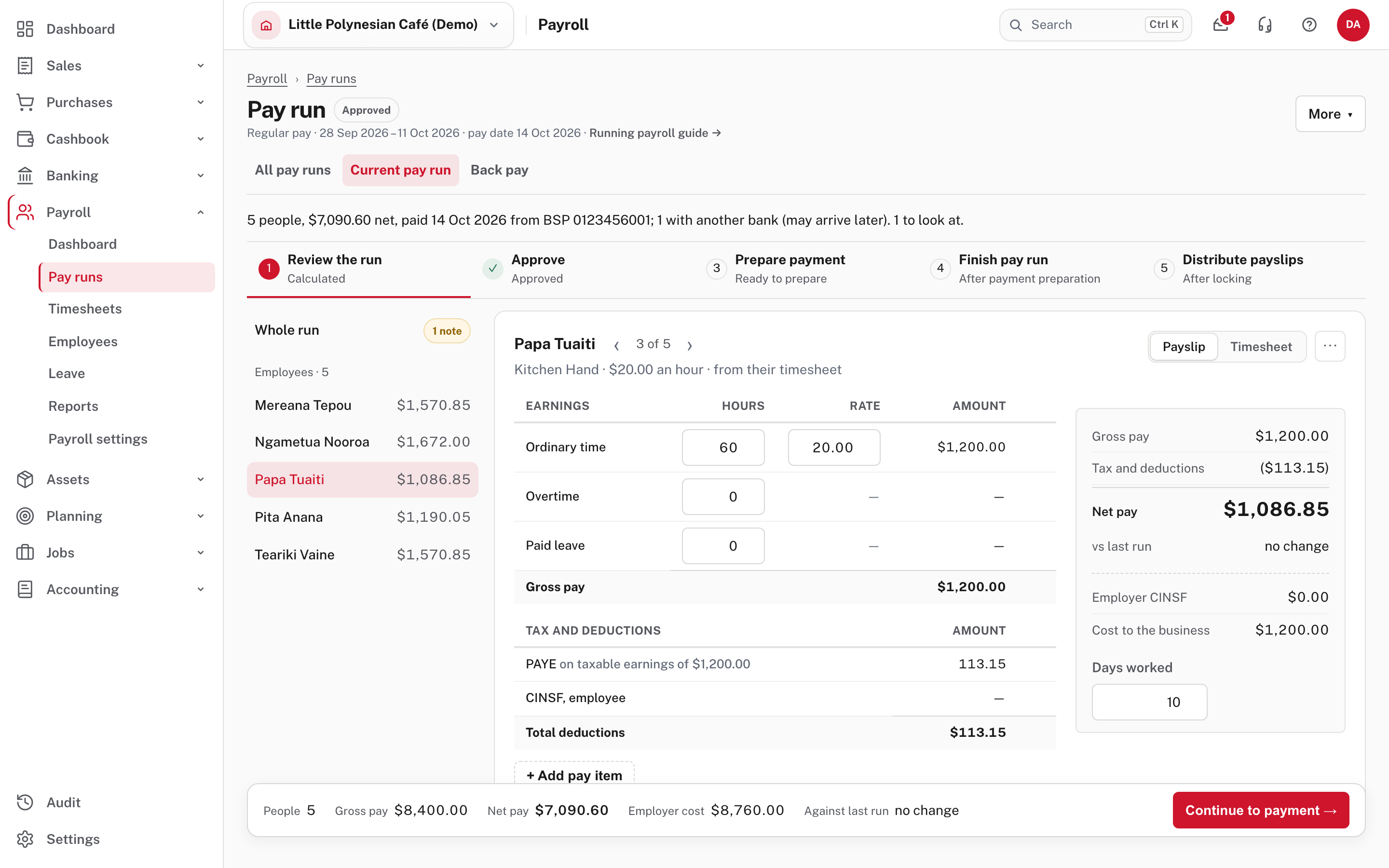1389x868 pixels.
Task: Open the DA user avatar menu
Action: tap(1353, 25)
